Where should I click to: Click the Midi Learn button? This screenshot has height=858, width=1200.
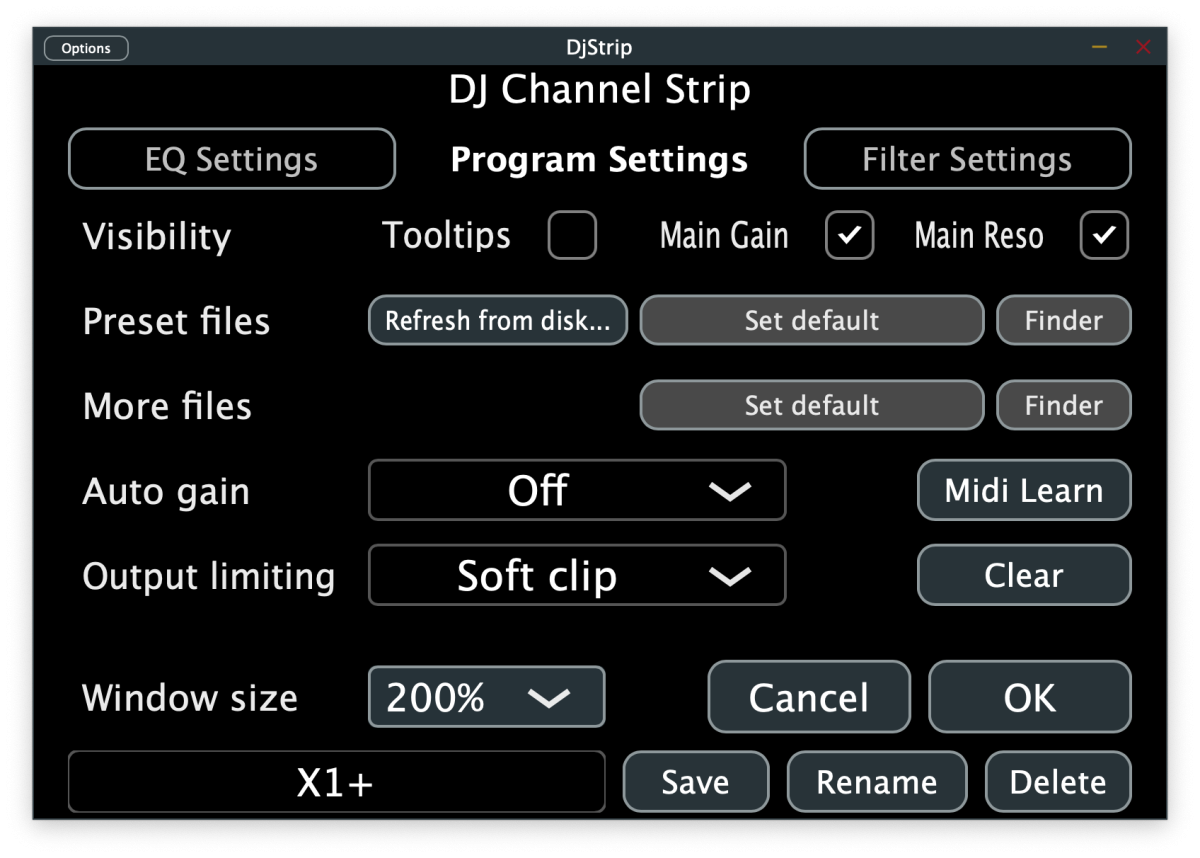click(x=1024, y=490)
